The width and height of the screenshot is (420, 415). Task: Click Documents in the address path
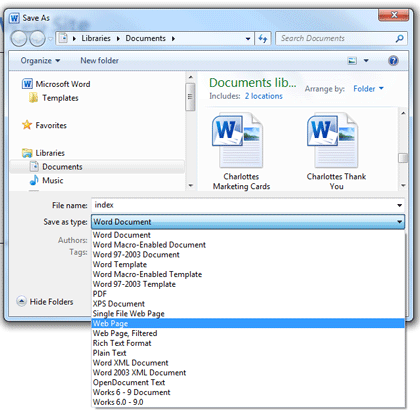coord(145,38)
